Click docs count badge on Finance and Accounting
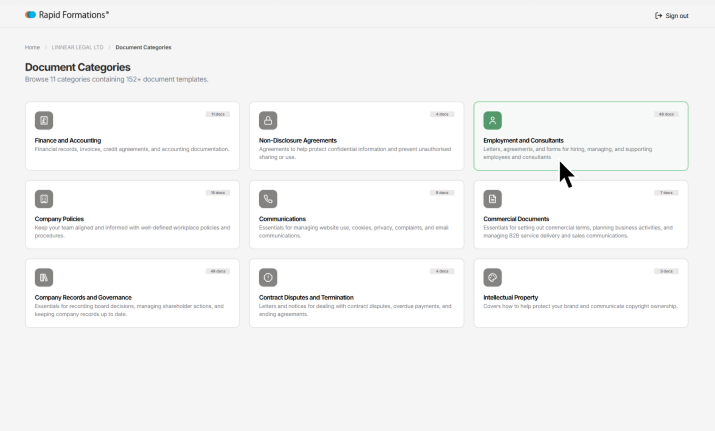Image resolution: width=715 pixels, height=431 pixels. point(218,114)
